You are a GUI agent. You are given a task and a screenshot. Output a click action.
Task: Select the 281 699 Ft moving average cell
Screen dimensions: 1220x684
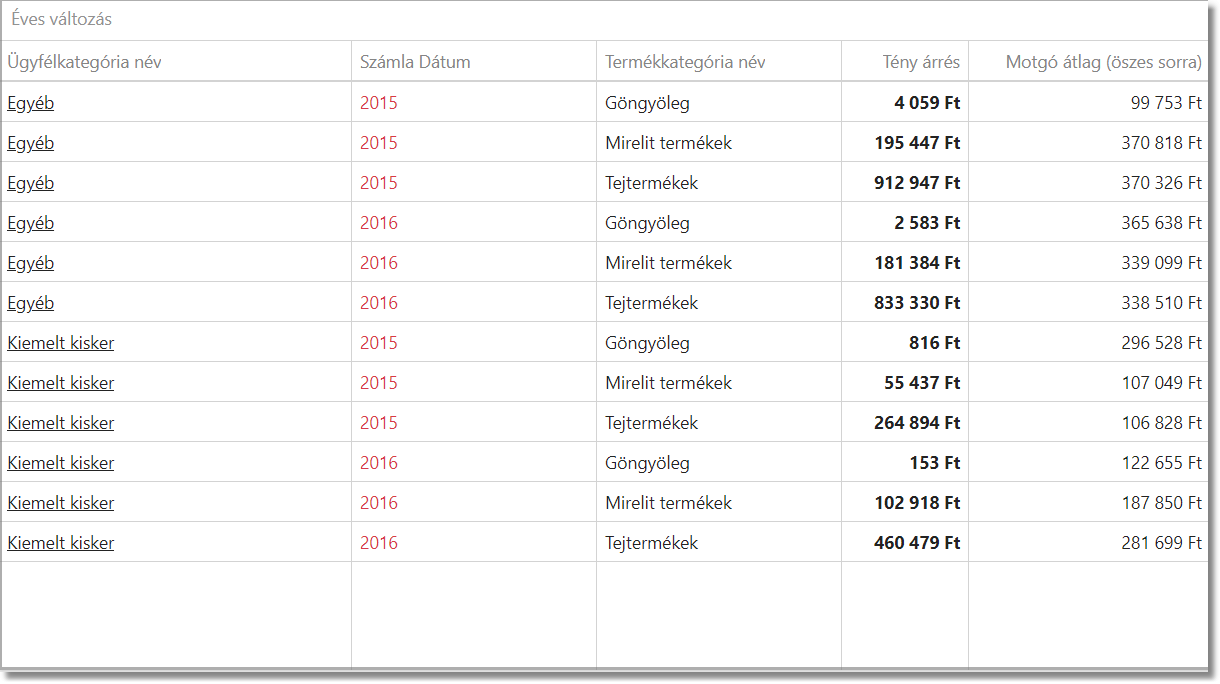point(1161,543)
